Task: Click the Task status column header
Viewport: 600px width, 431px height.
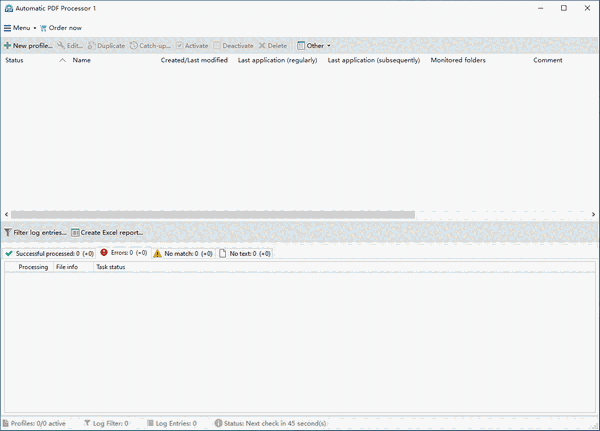Action: coord(111,267)
